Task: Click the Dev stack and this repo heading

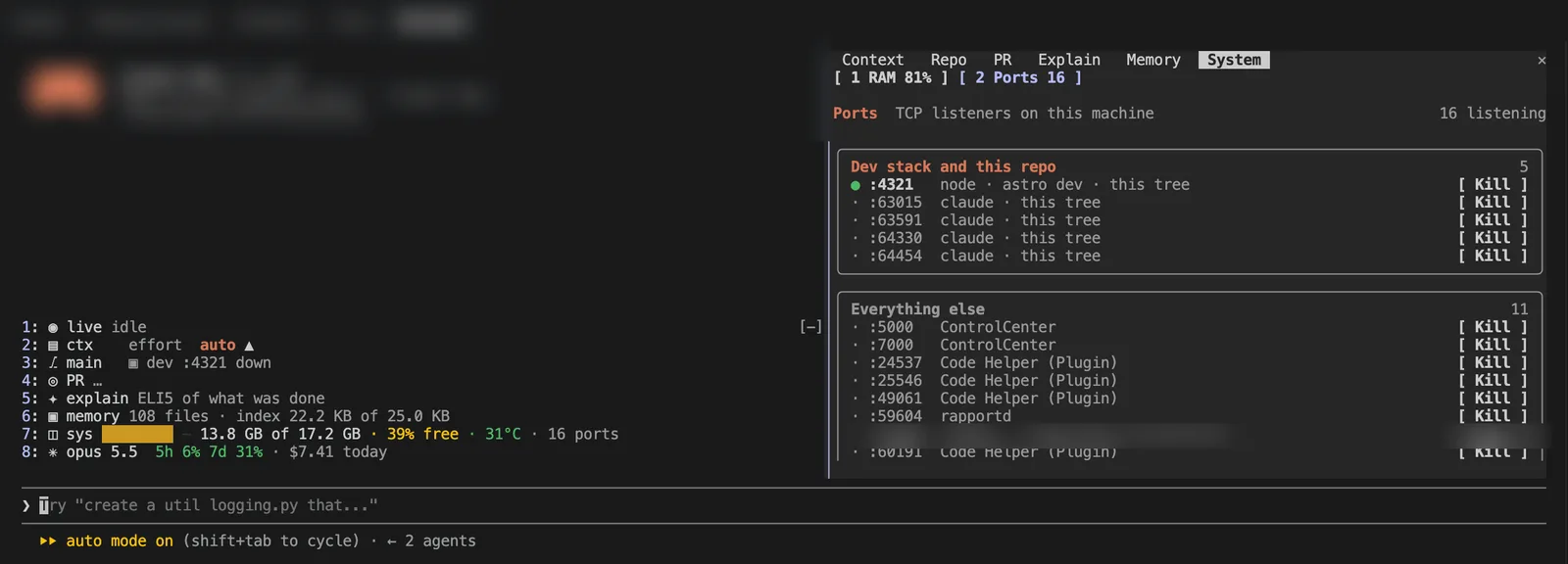Action: 953,166
